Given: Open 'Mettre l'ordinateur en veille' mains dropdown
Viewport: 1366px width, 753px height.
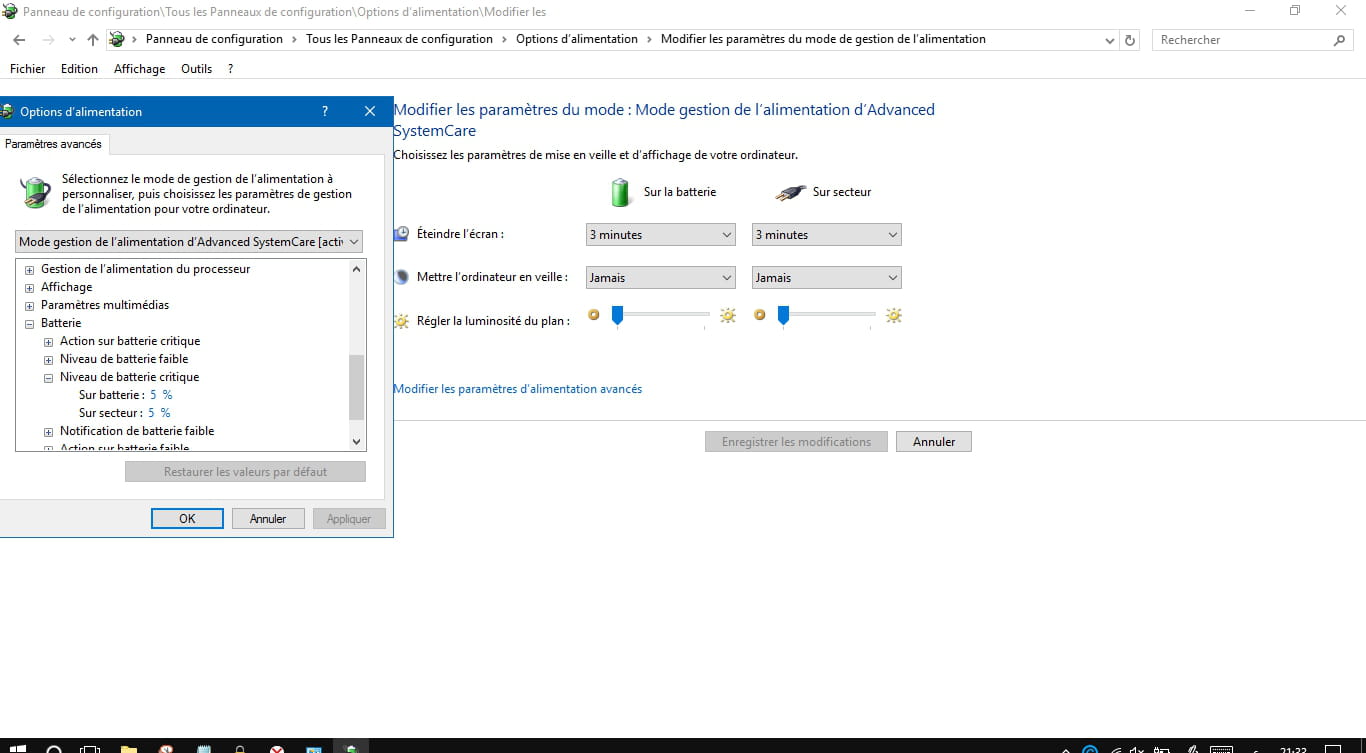Looking at the screenshot, I should tap(827, 278).
